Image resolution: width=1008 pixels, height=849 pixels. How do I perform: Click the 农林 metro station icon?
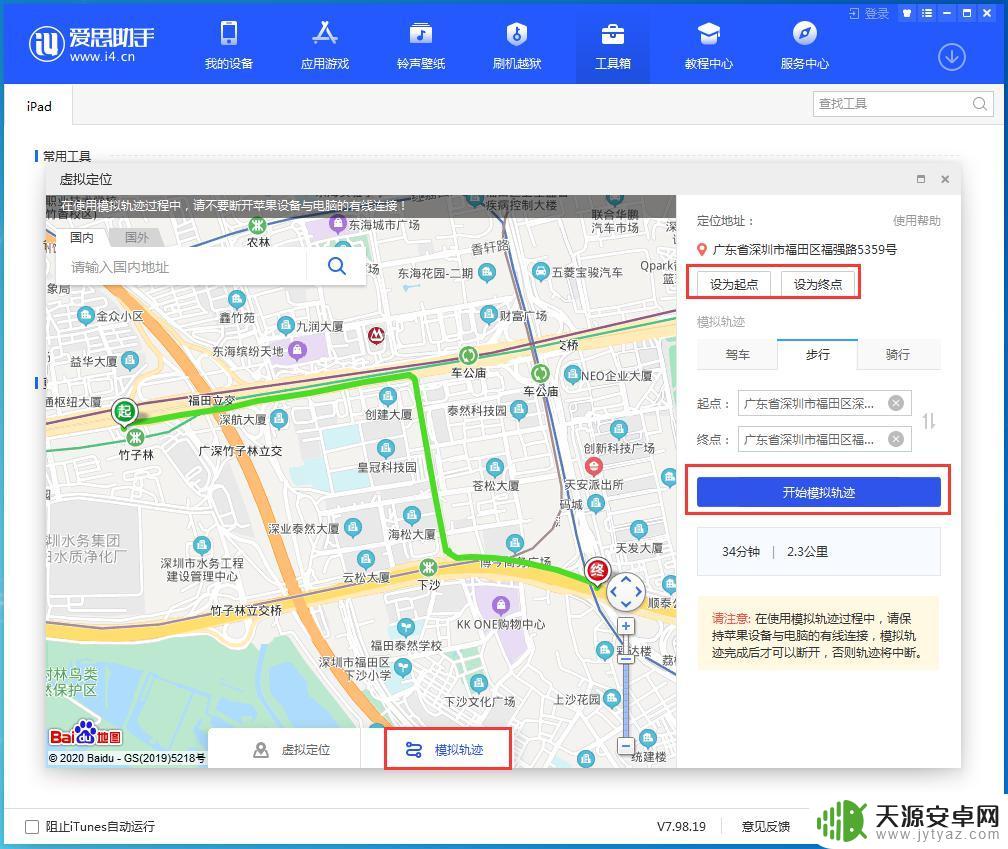click(x=258, y=226)
